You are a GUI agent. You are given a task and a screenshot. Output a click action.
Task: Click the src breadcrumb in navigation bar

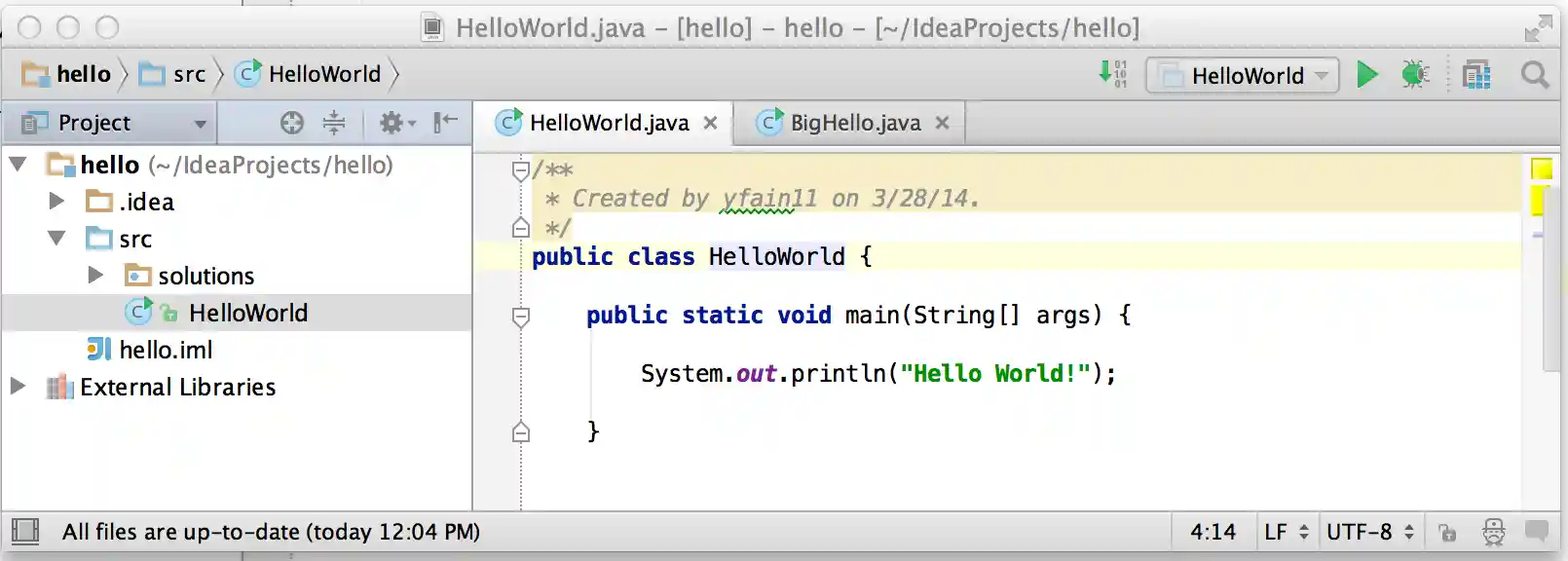[x=189, y=75]
